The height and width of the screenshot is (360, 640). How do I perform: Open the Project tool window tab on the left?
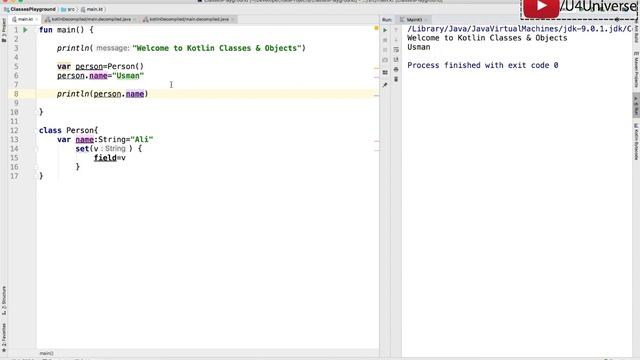(4, 31)
